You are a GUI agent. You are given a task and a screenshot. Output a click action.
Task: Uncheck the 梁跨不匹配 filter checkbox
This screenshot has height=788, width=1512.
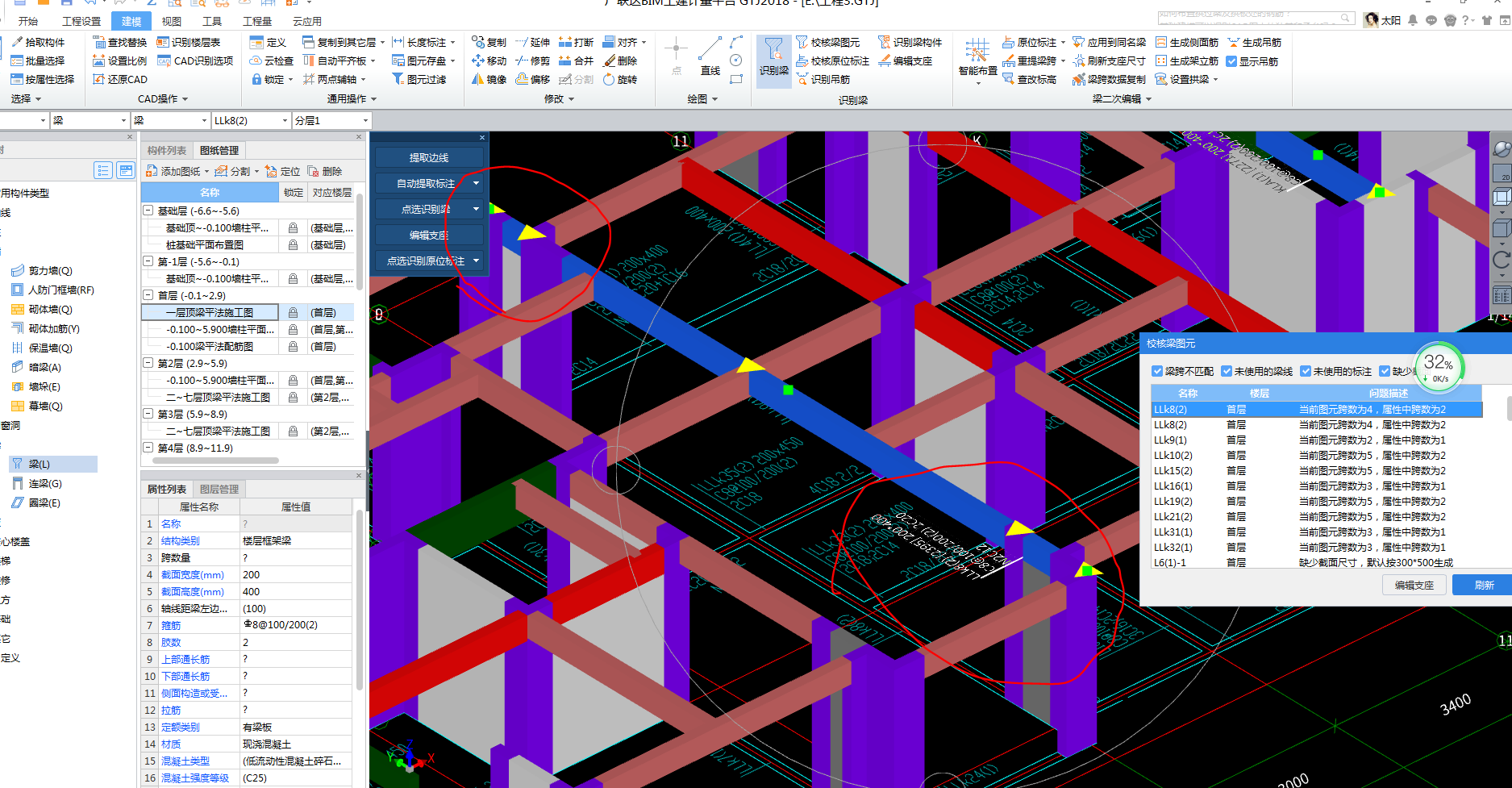click(1157, 371)
